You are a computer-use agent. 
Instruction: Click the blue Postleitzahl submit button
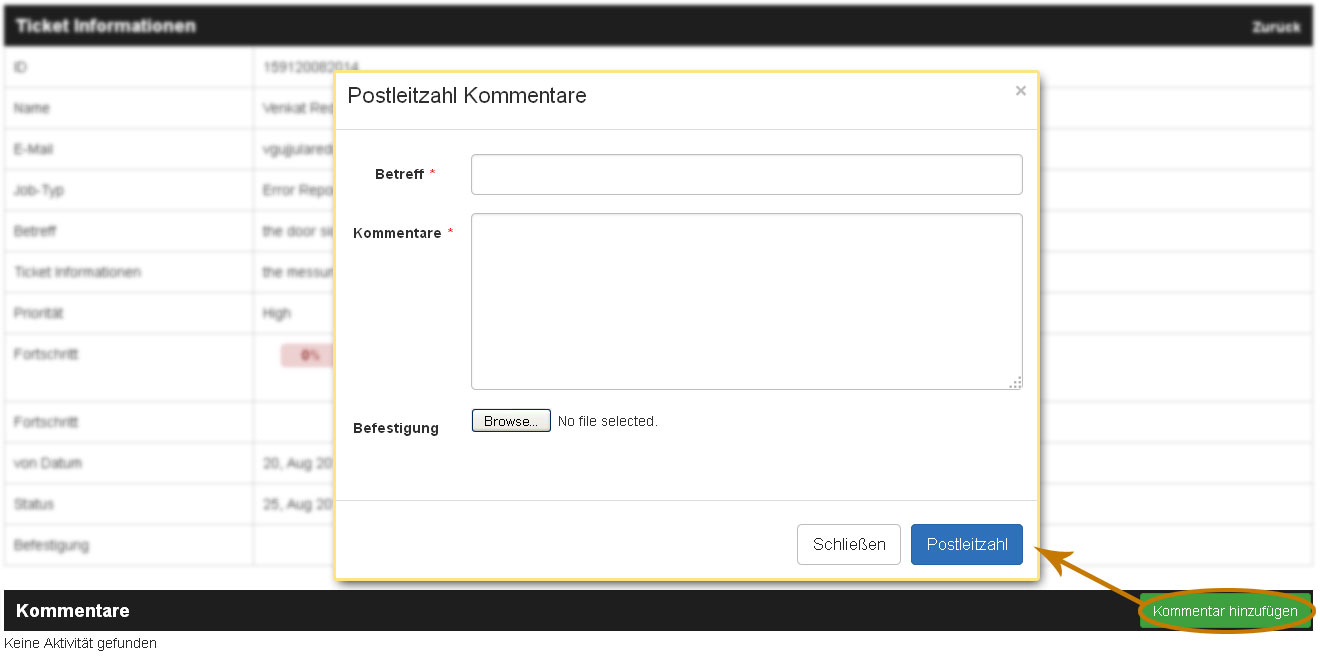[x=966, y=544]
